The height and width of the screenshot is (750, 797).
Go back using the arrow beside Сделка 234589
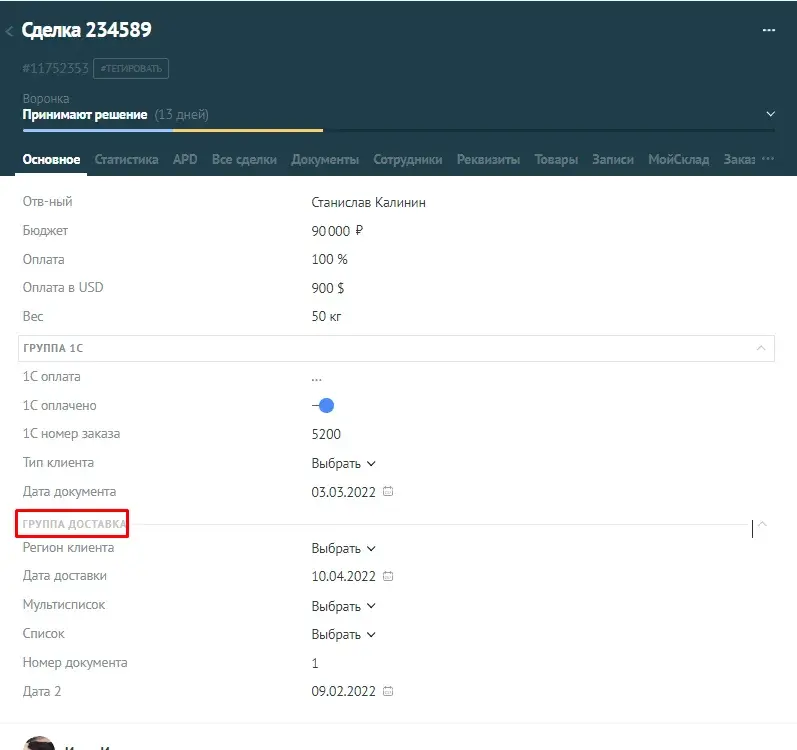coord(9,31)
